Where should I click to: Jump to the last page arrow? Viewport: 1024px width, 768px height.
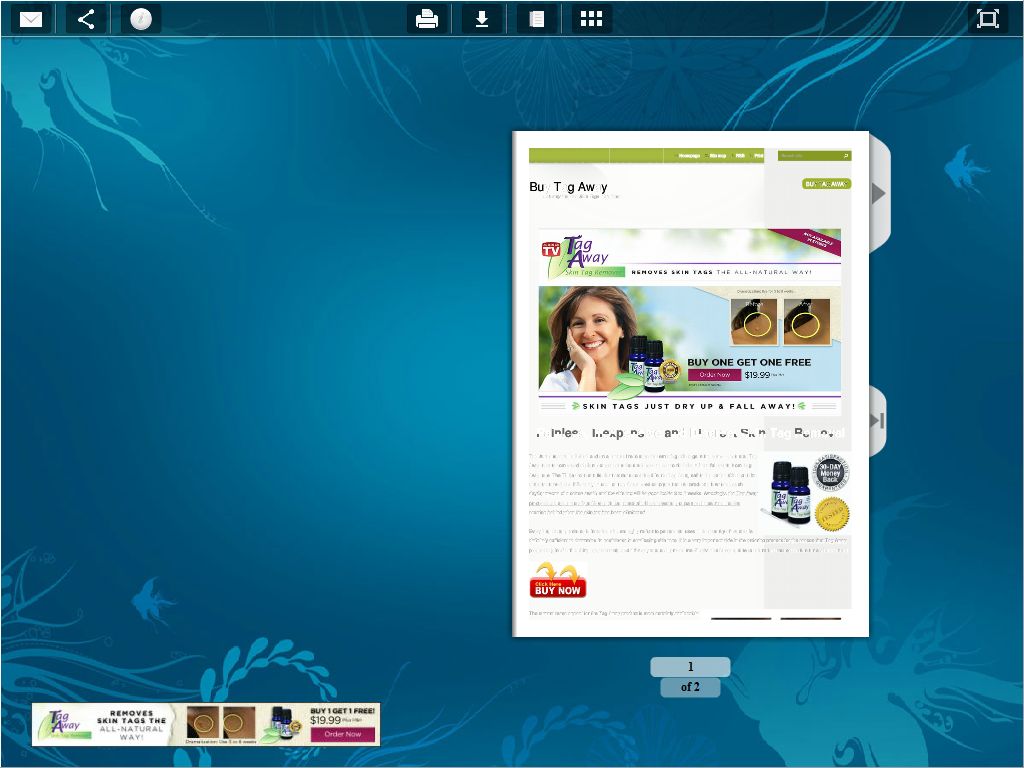(877, 421)
